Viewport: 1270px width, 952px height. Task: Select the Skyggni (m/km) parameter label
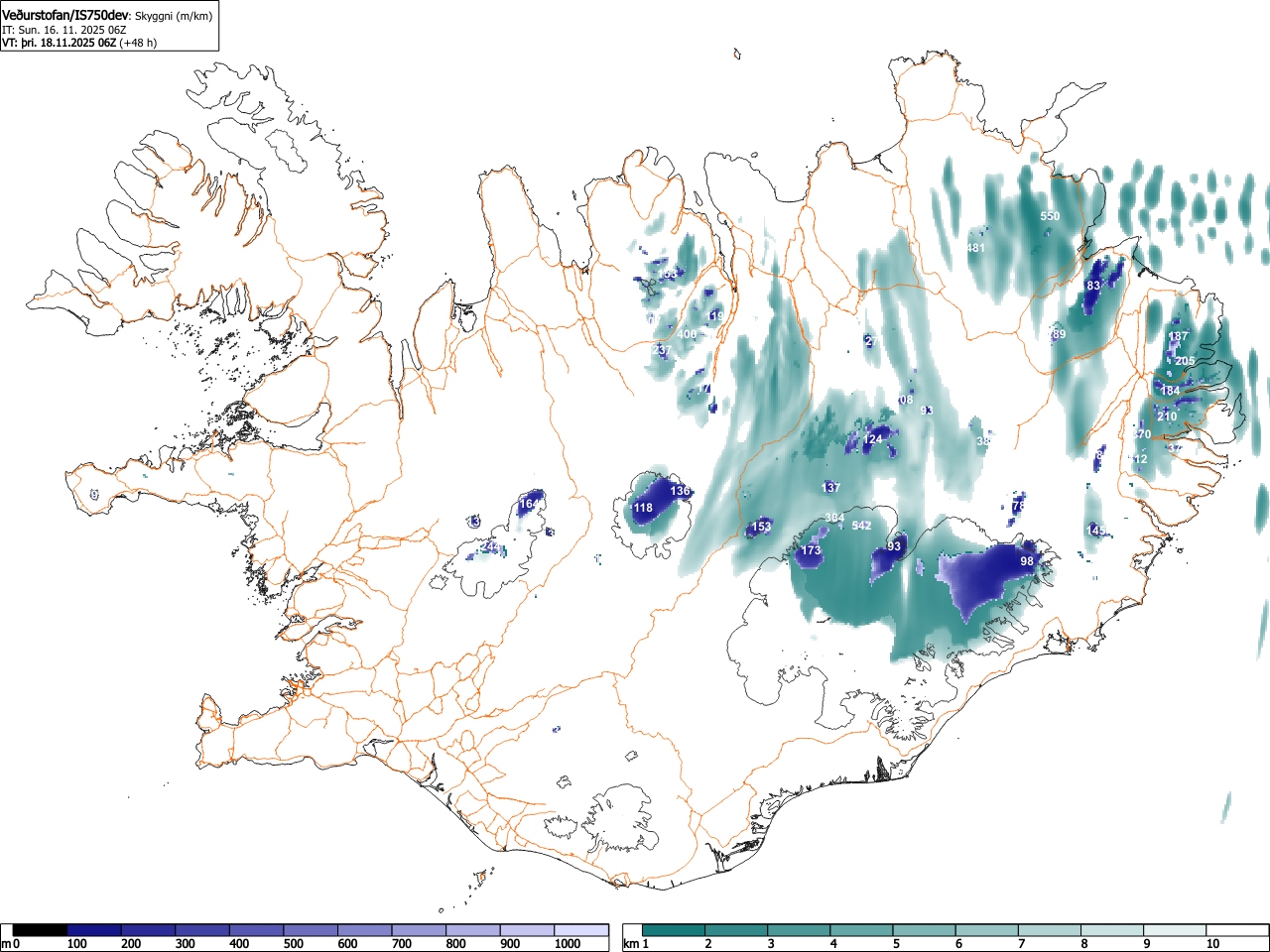coord(173,17)
